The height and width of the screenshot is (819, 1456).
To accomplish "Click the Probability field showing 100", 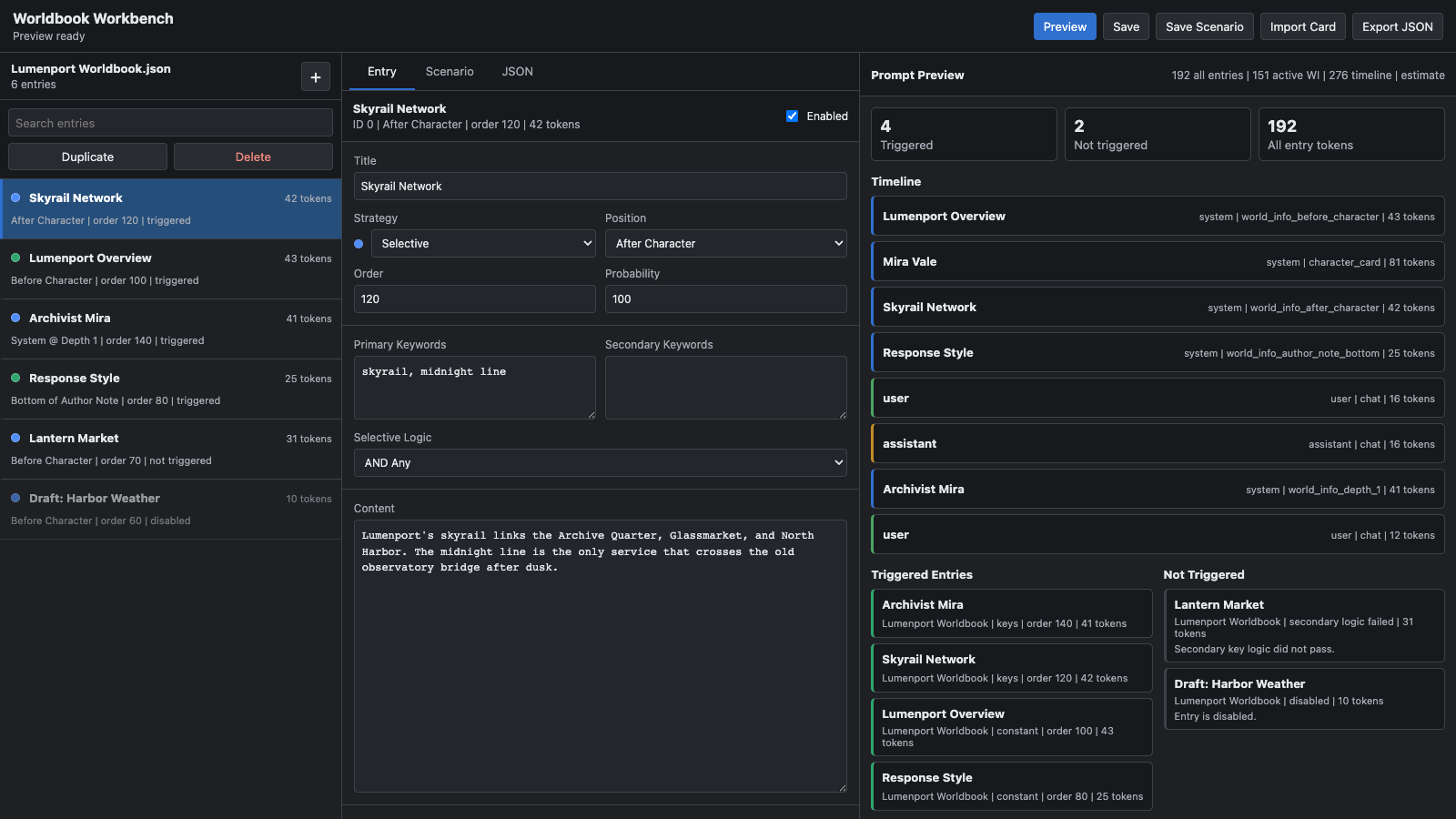I will (726, 299).
